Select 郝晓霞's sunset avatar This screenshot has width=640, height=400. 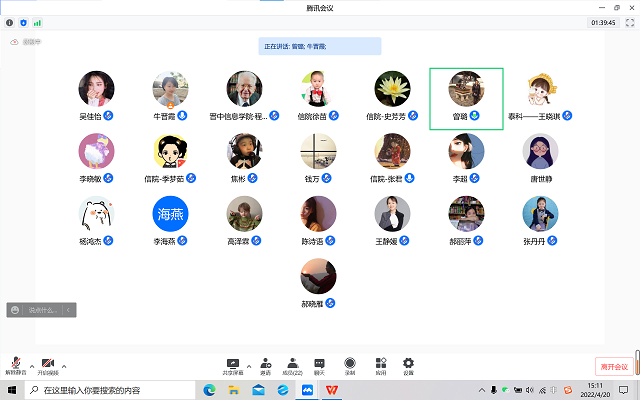pyautogui.click(x=318, y=276)
